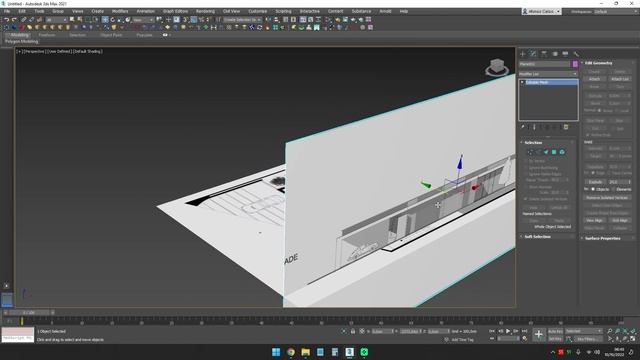
Task: Select Vertex sub-object level icon
Action: (x=530, y=152)
